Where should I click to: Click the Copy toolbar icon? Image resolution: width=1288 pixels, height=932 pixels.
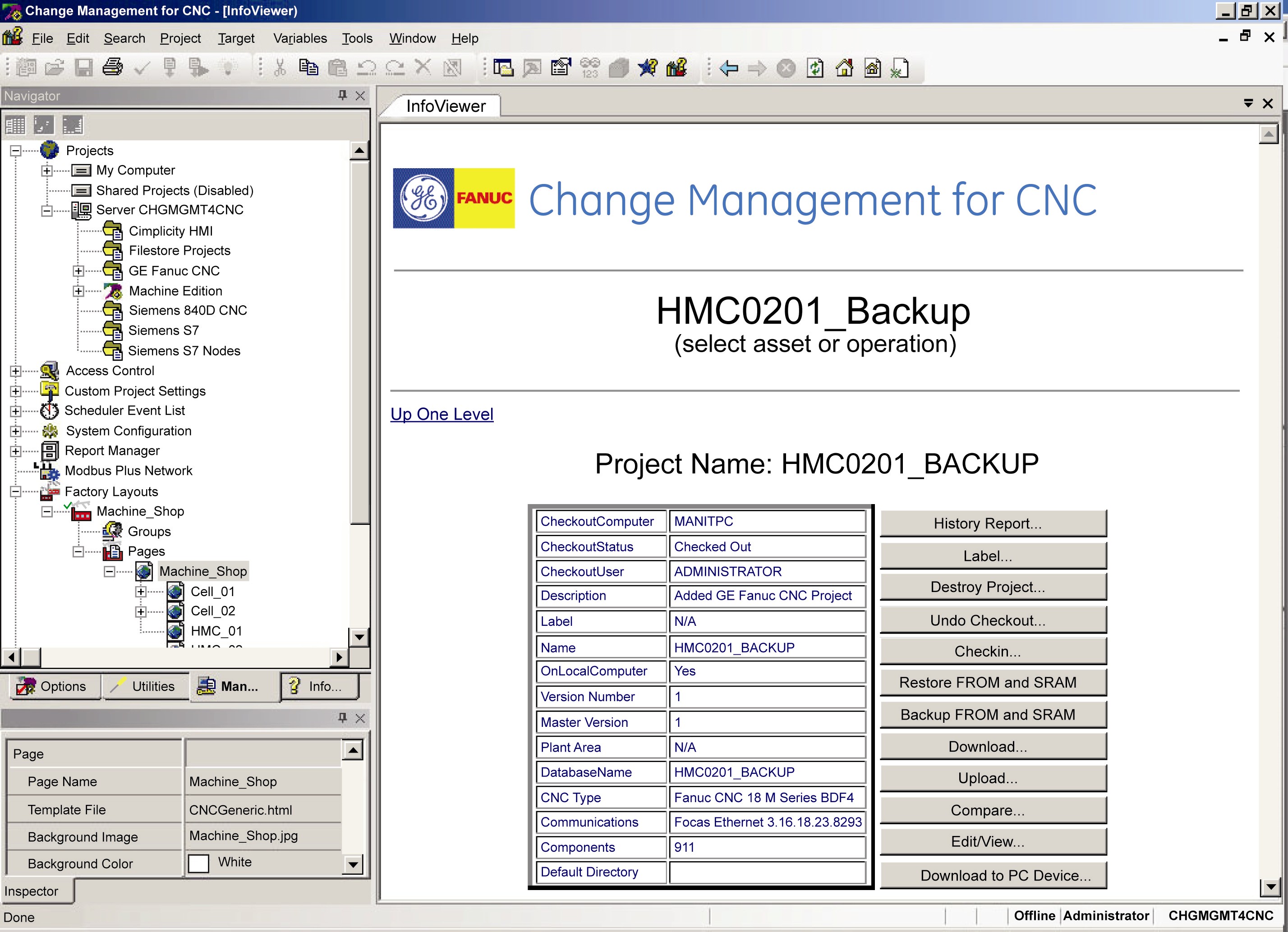click(308, 68)
